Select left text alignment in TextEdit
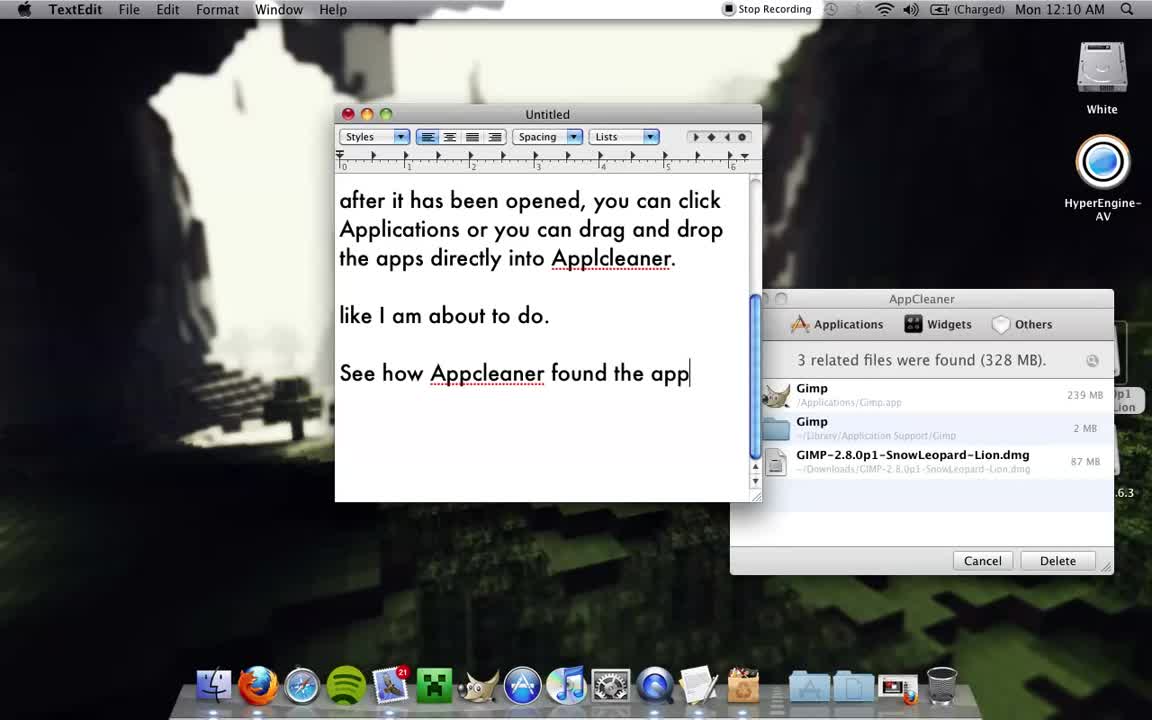This screenshot has height=720, width=1152. click(428, 137)
